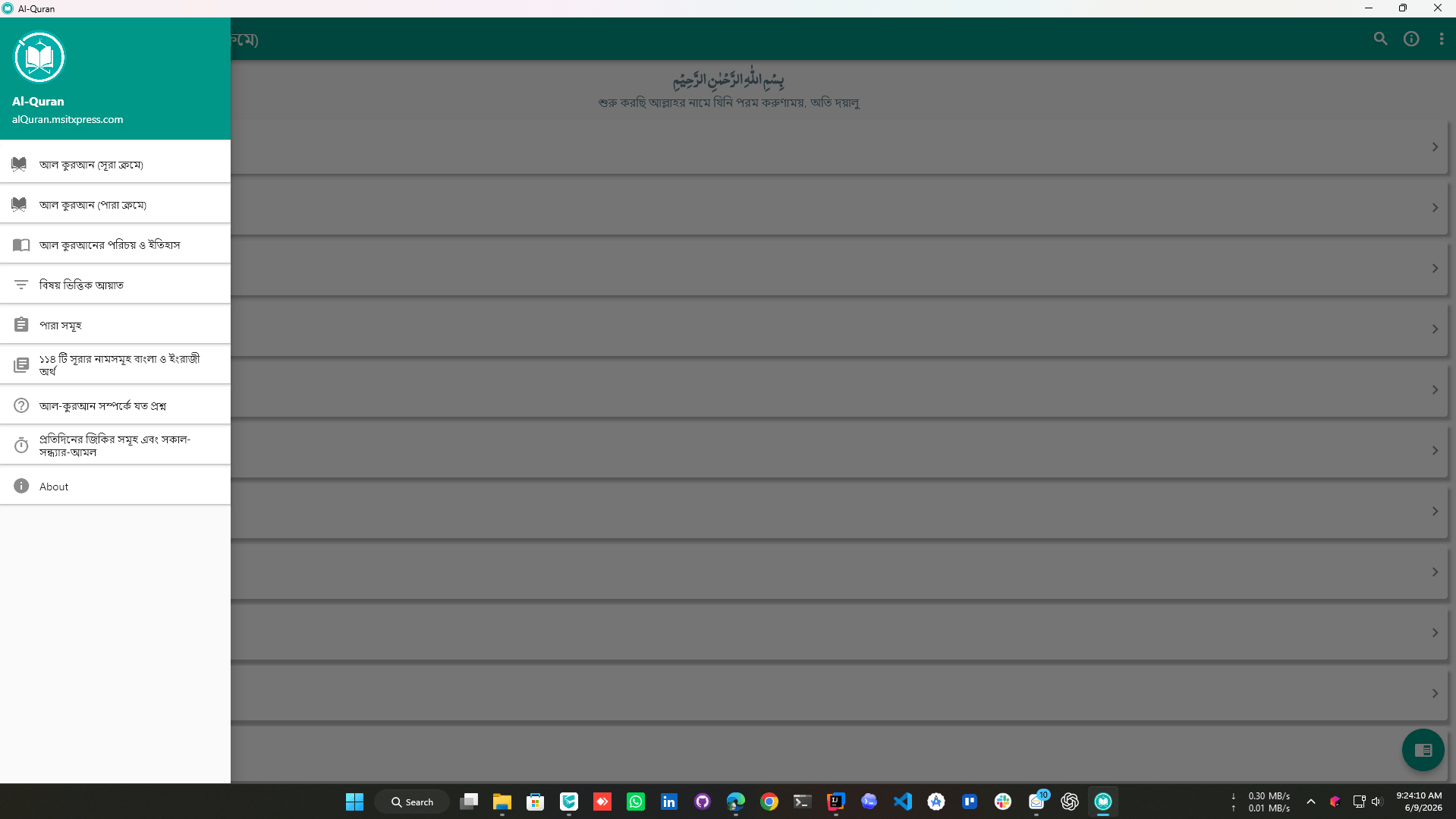Screen dimensions: 1456x819
Task: Expand the sixth list row chevron
Action: (x=1435, y=451)
